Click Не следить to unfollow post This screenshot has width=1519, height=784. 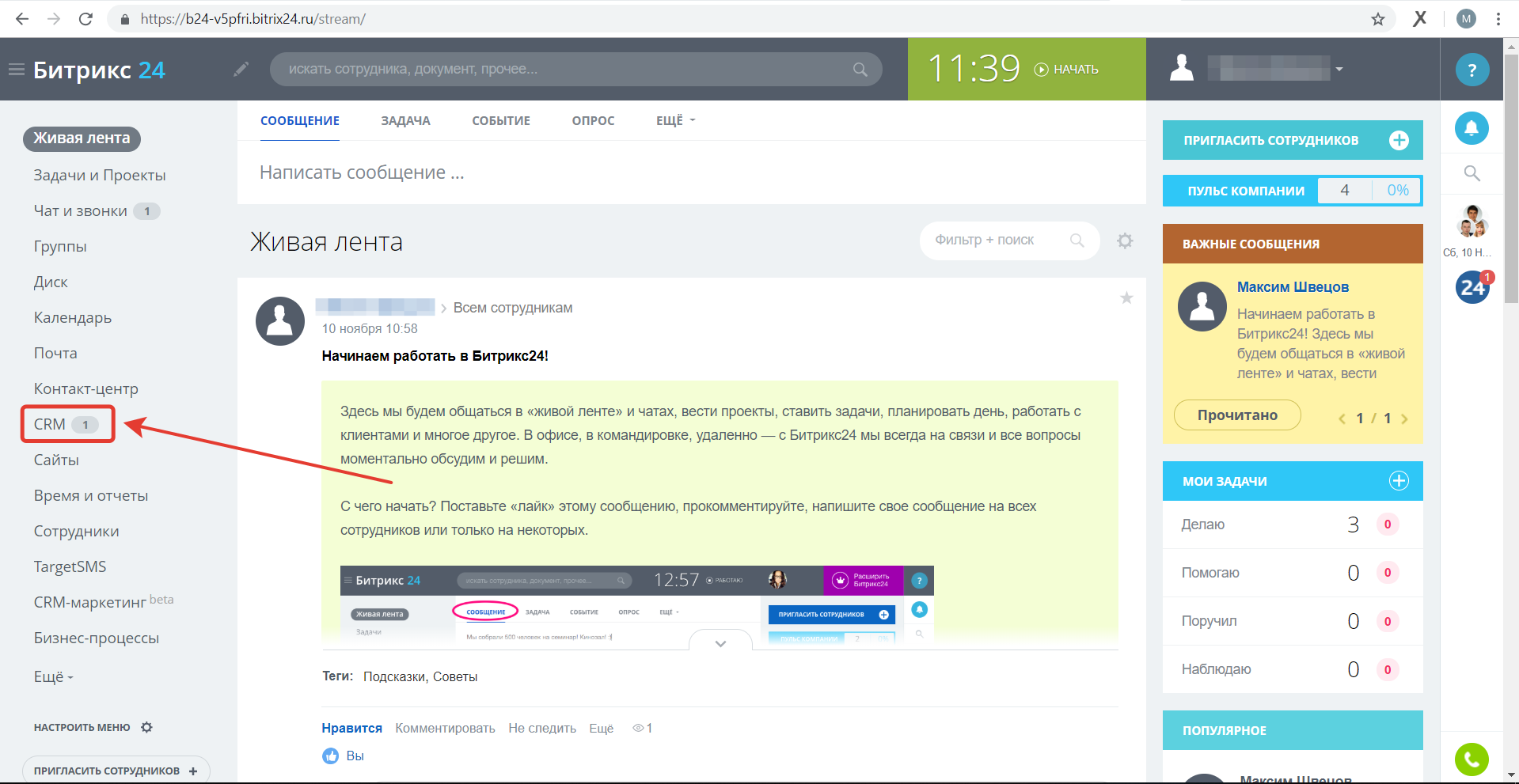click(x=542, y=728)
